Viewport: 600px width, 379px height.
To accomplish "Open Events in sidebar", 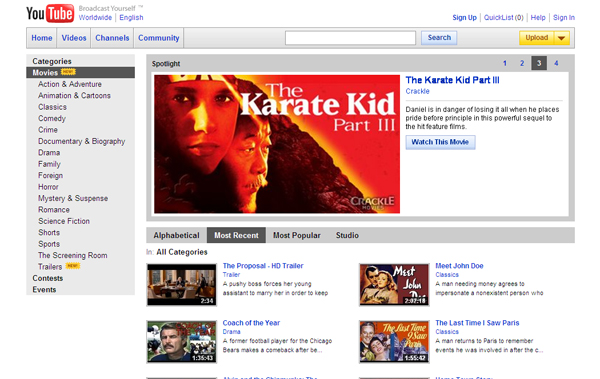I will 44,290.
